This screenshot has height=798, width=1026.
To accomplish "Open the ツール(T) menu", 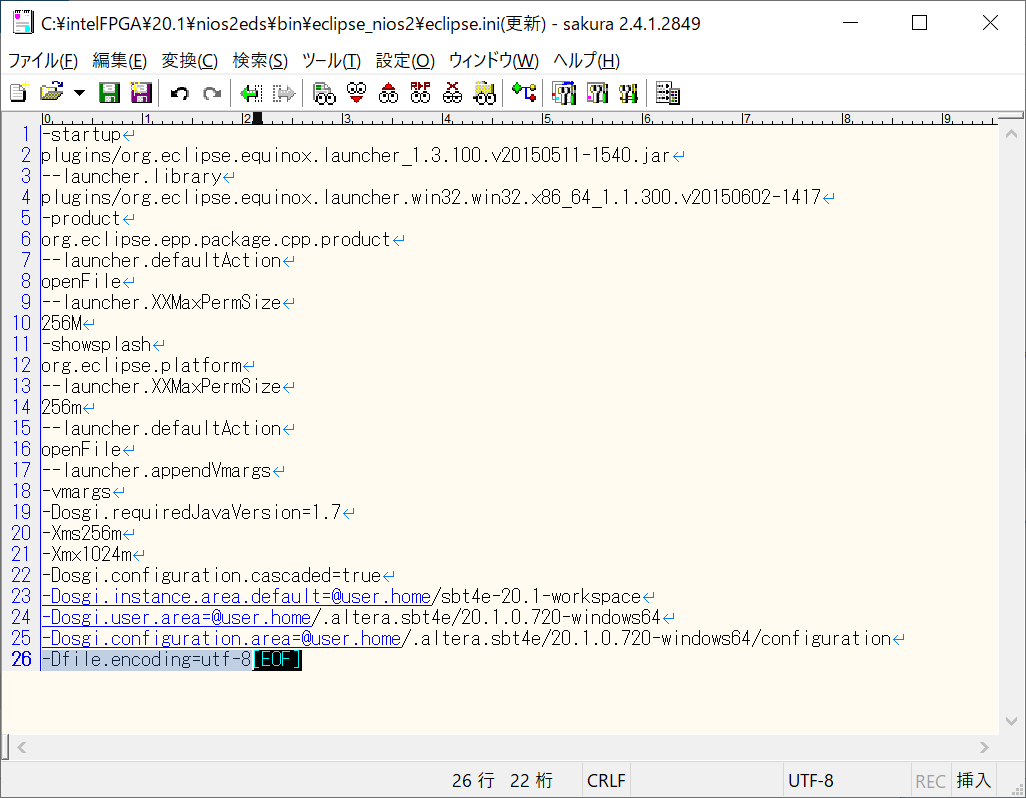I will (x=331, y=61).
